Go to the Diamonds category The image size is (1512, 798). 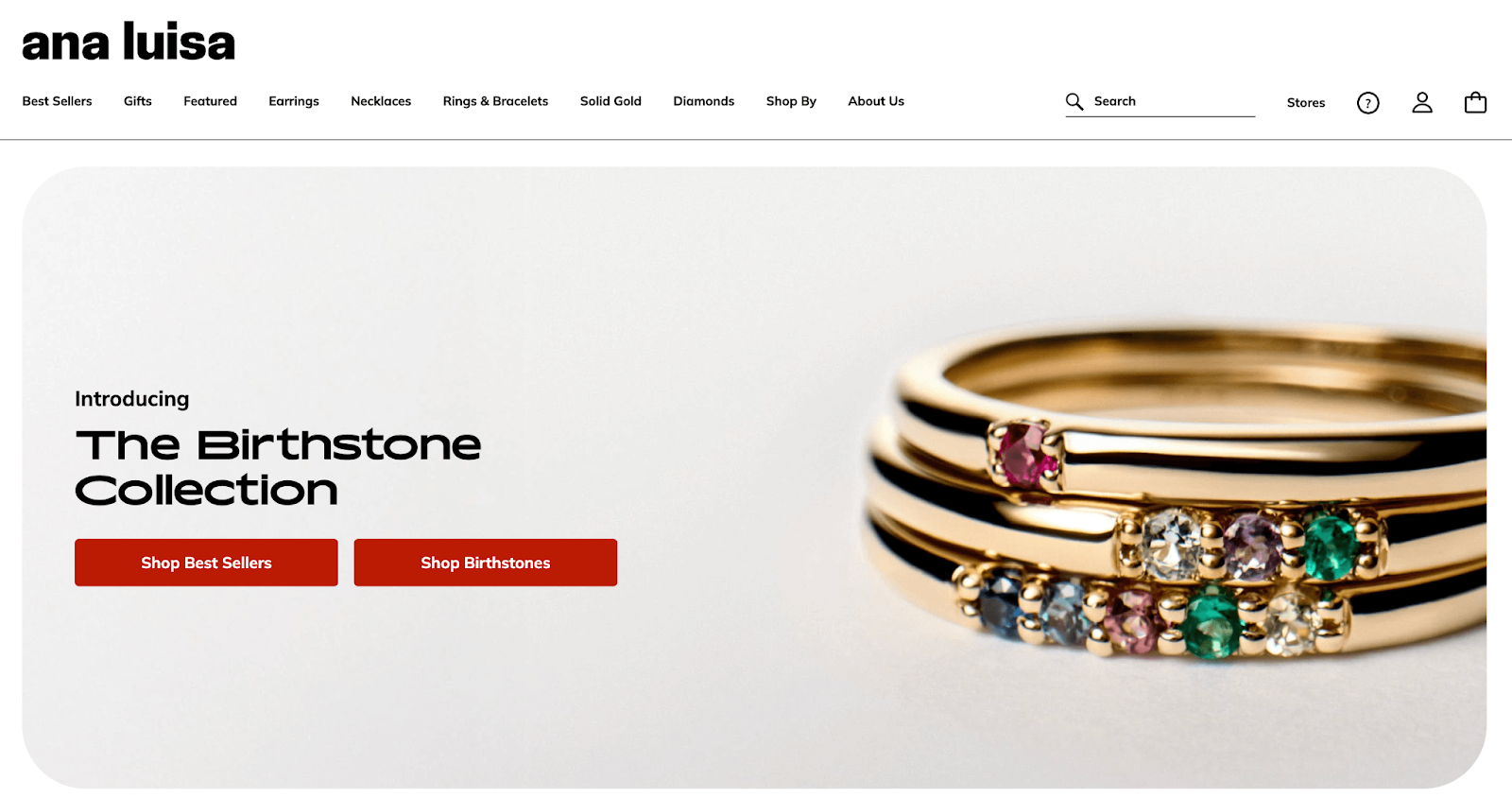pyautogui.click(x=704, y=101)
